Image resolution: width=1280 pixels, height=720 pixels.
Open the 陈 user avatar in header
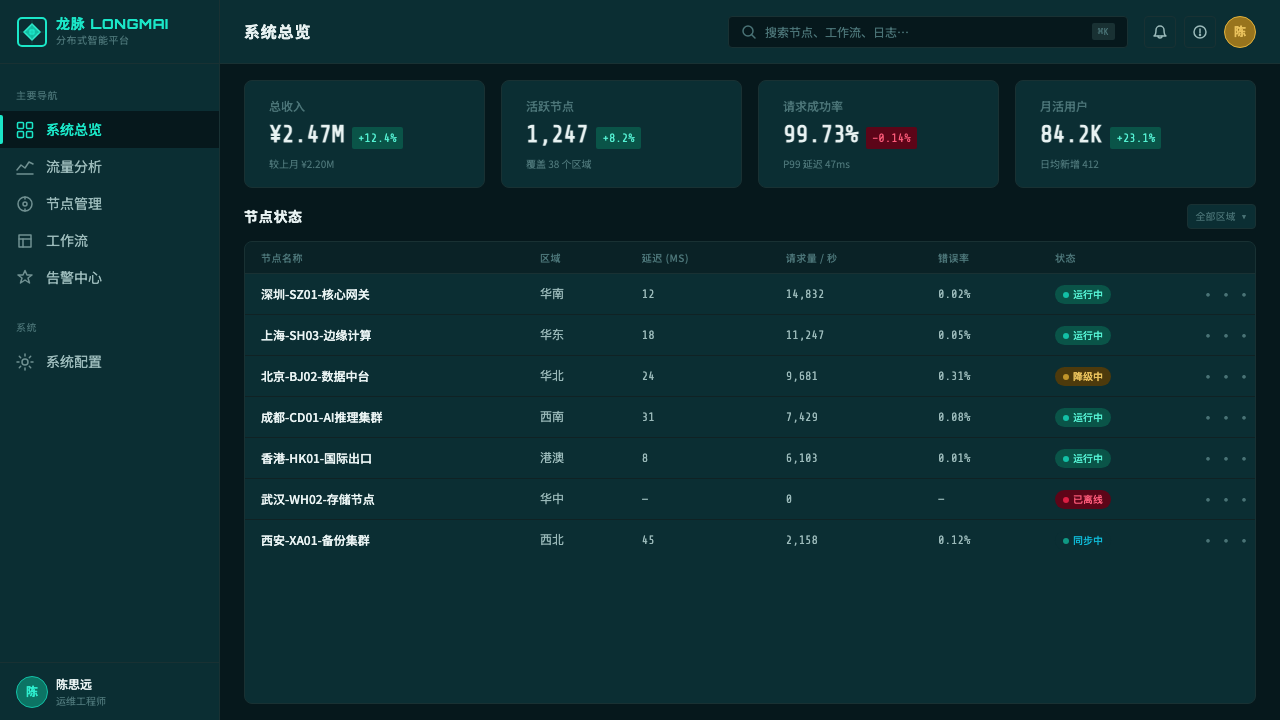pyautogui.click(x=1240, y=32)
